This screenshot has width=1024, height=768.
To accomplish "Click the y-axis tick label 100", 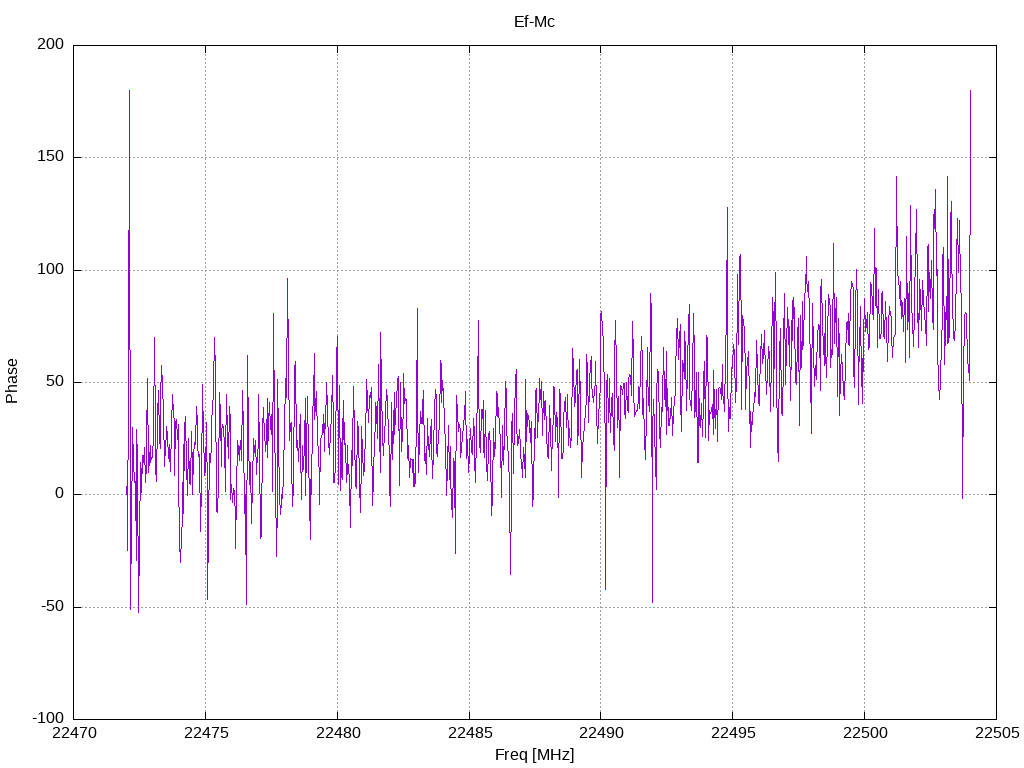I will [x=51, y=270].
